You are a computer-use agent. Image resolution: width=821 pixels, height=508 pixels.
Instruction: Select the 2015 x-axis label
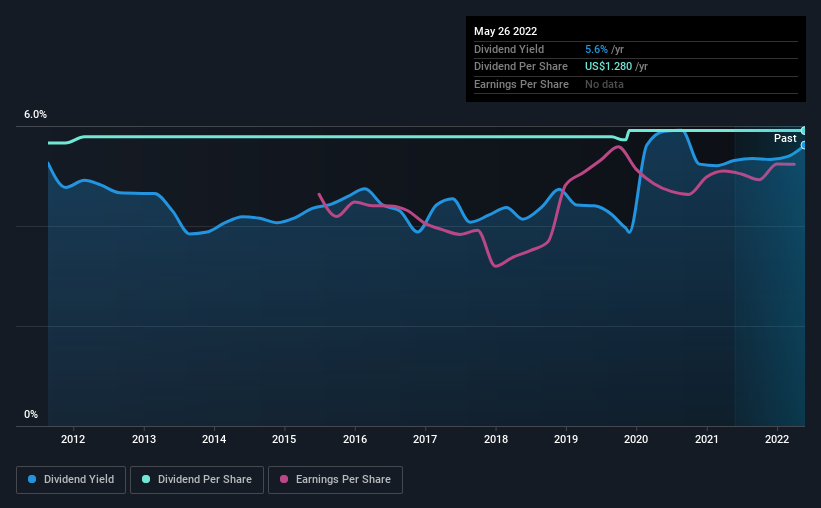pyautogui.click(x=284, y=439)
